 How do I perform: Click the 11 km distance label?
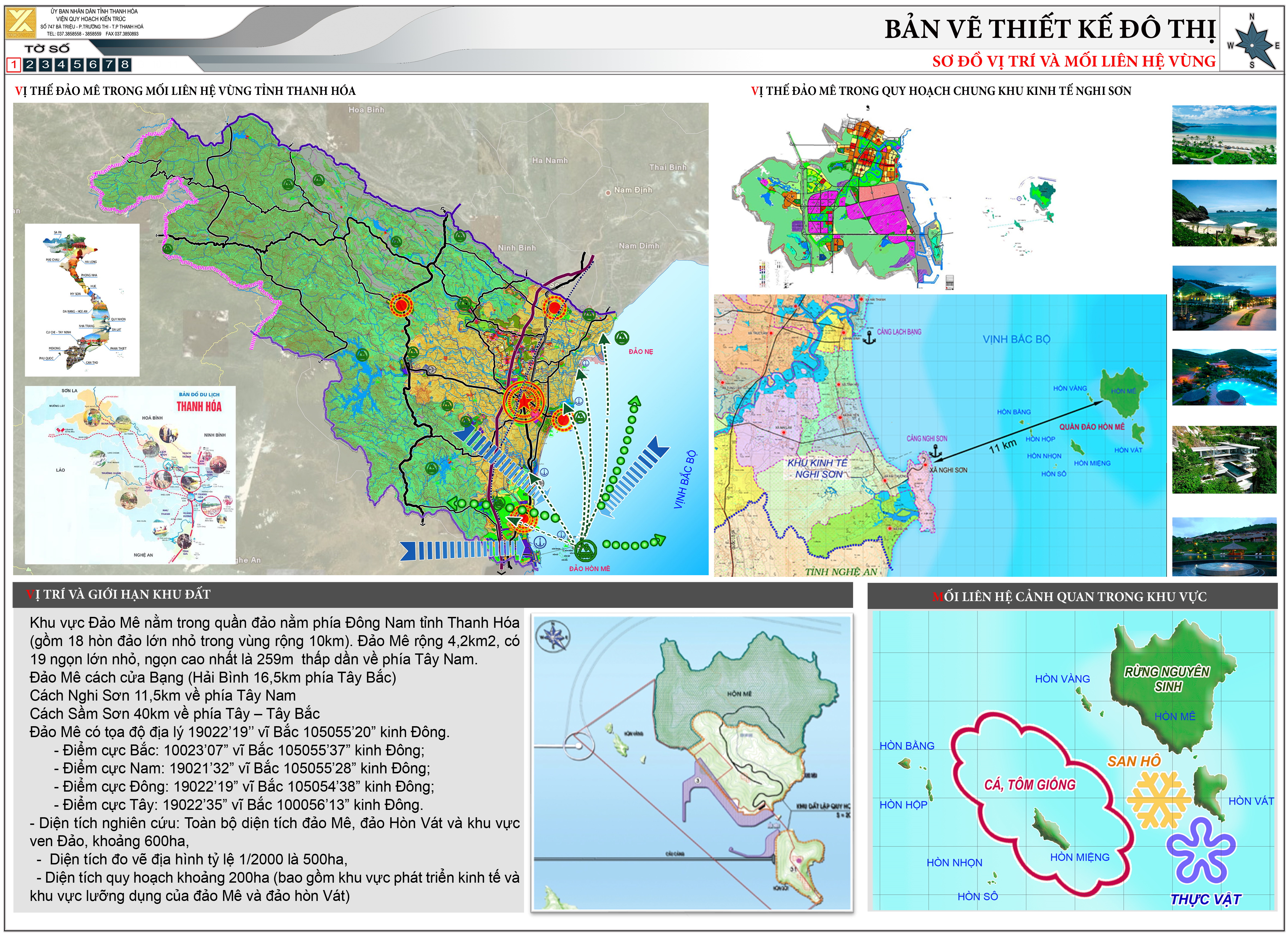click(x=1002, y=446)
